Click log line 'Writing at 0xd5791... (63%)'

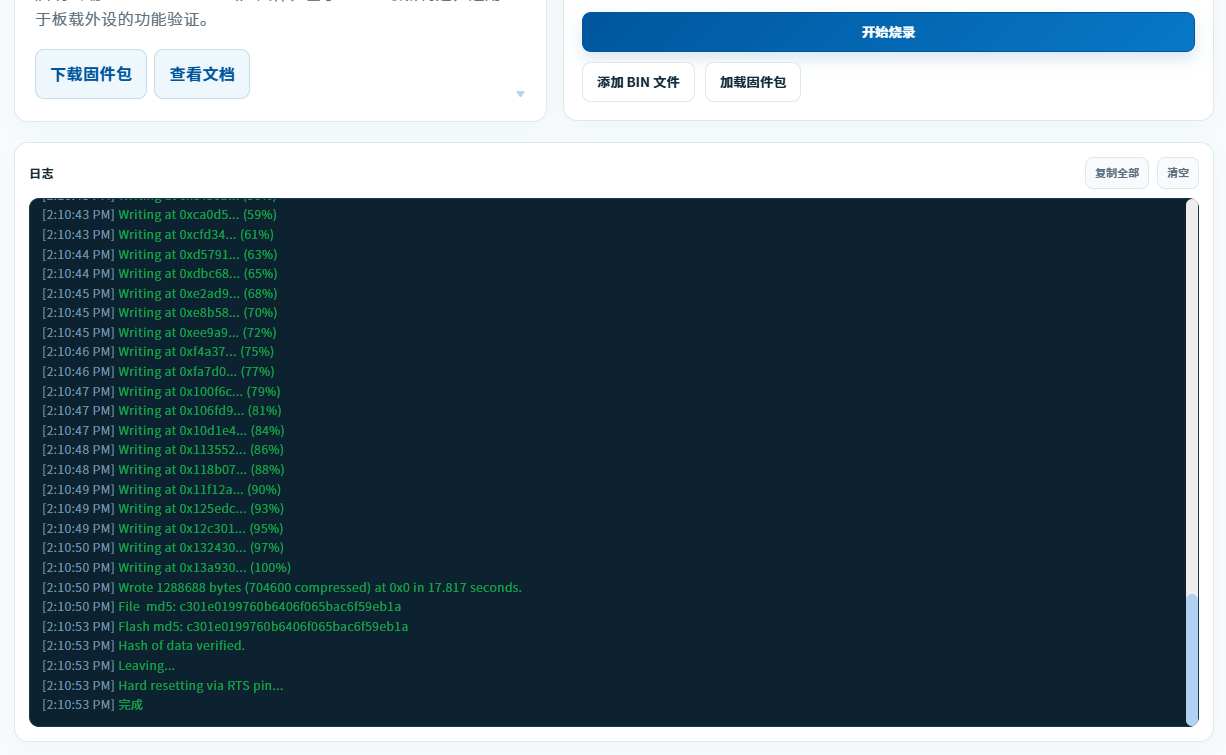160,255
